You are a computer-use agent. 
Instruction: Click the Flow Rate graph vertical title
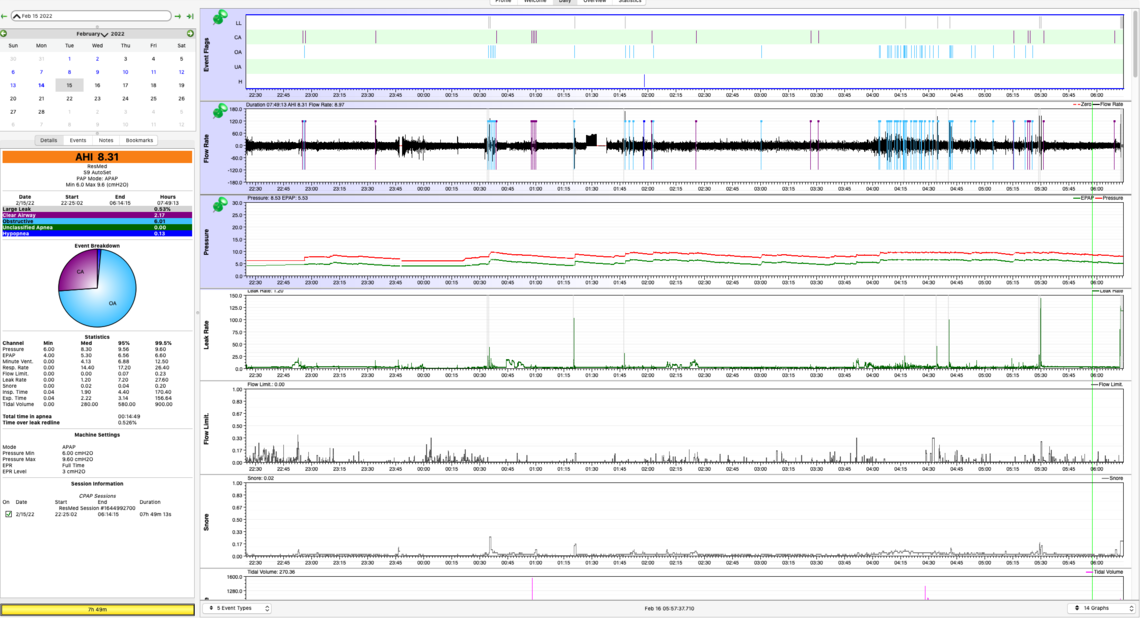(x=206, y=148)
